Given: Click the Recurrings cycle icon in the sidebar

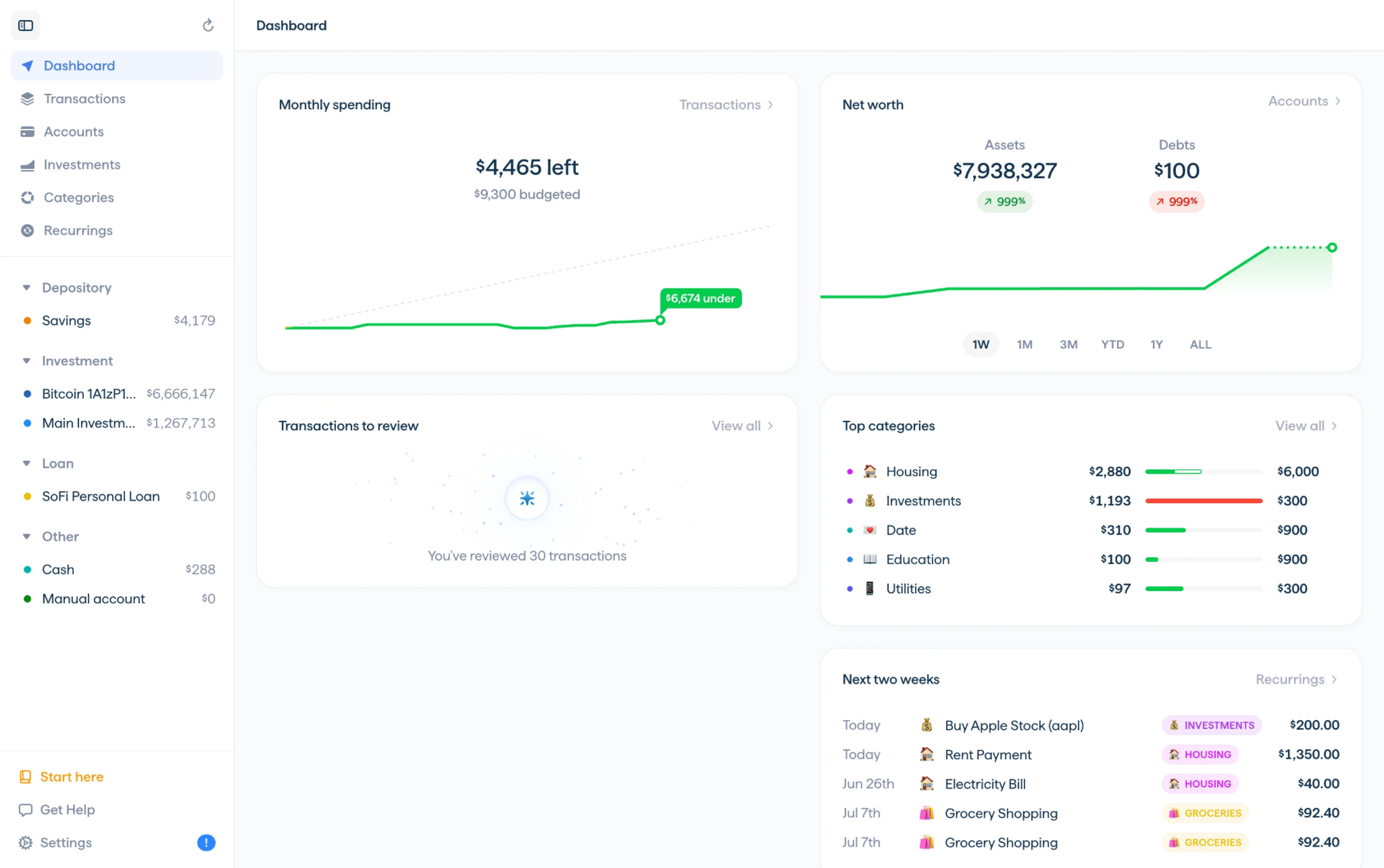Looking at the screenshot, I should (27, 230).
